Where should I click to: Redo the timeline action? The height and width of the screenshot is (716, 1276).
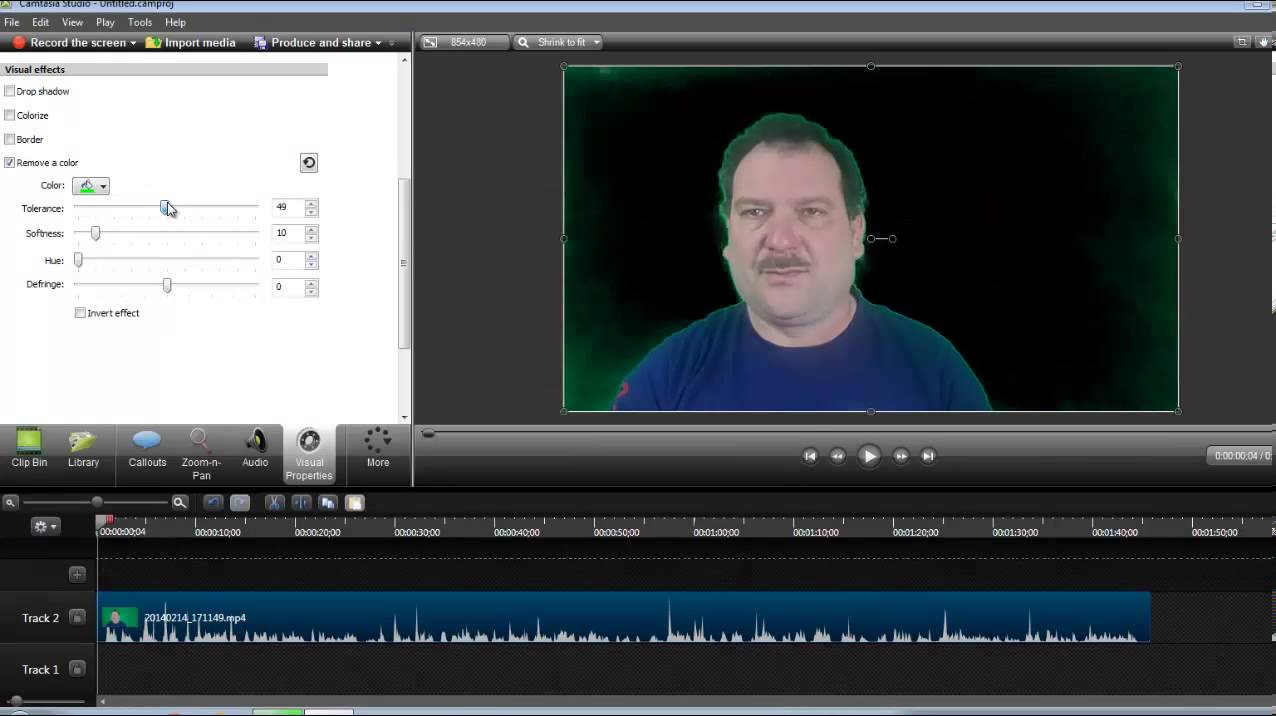pos(240,502)
